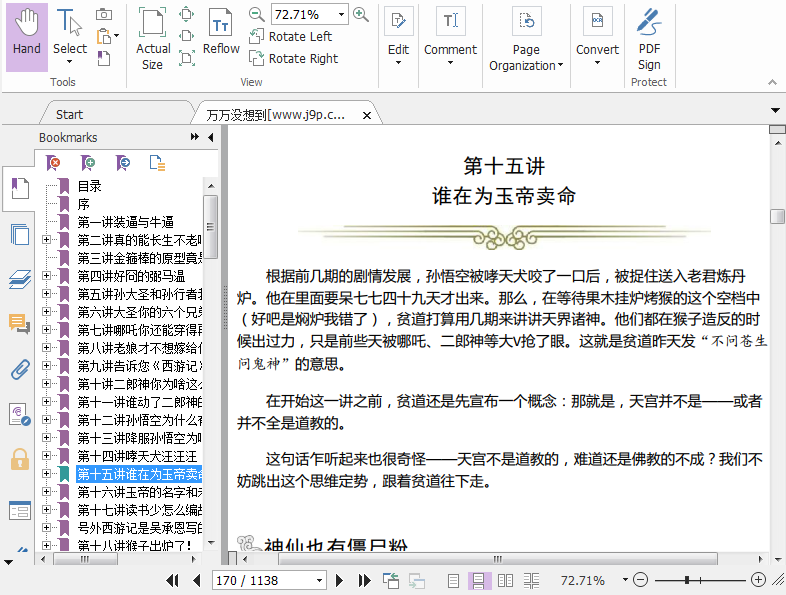Open the Page Organization menu

[526, 40]
